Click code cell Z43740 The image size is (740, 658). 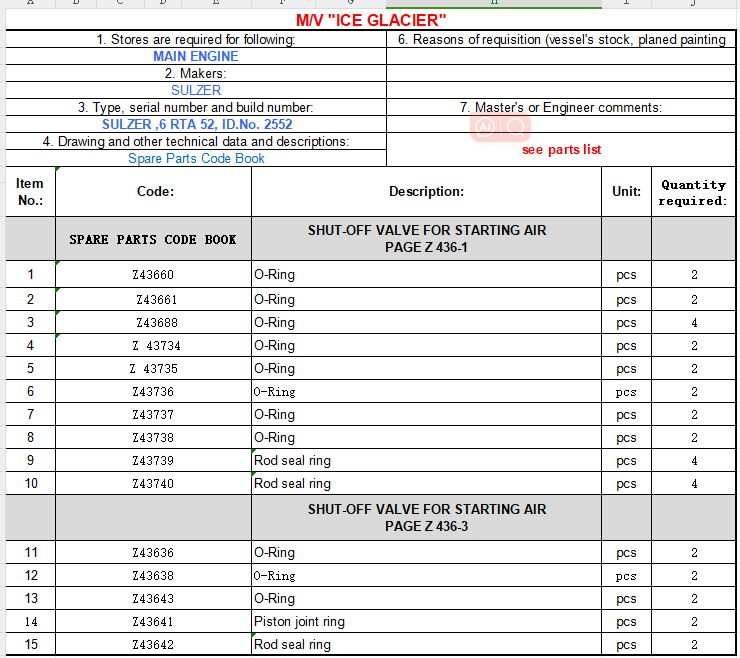(x=153, y=484)
